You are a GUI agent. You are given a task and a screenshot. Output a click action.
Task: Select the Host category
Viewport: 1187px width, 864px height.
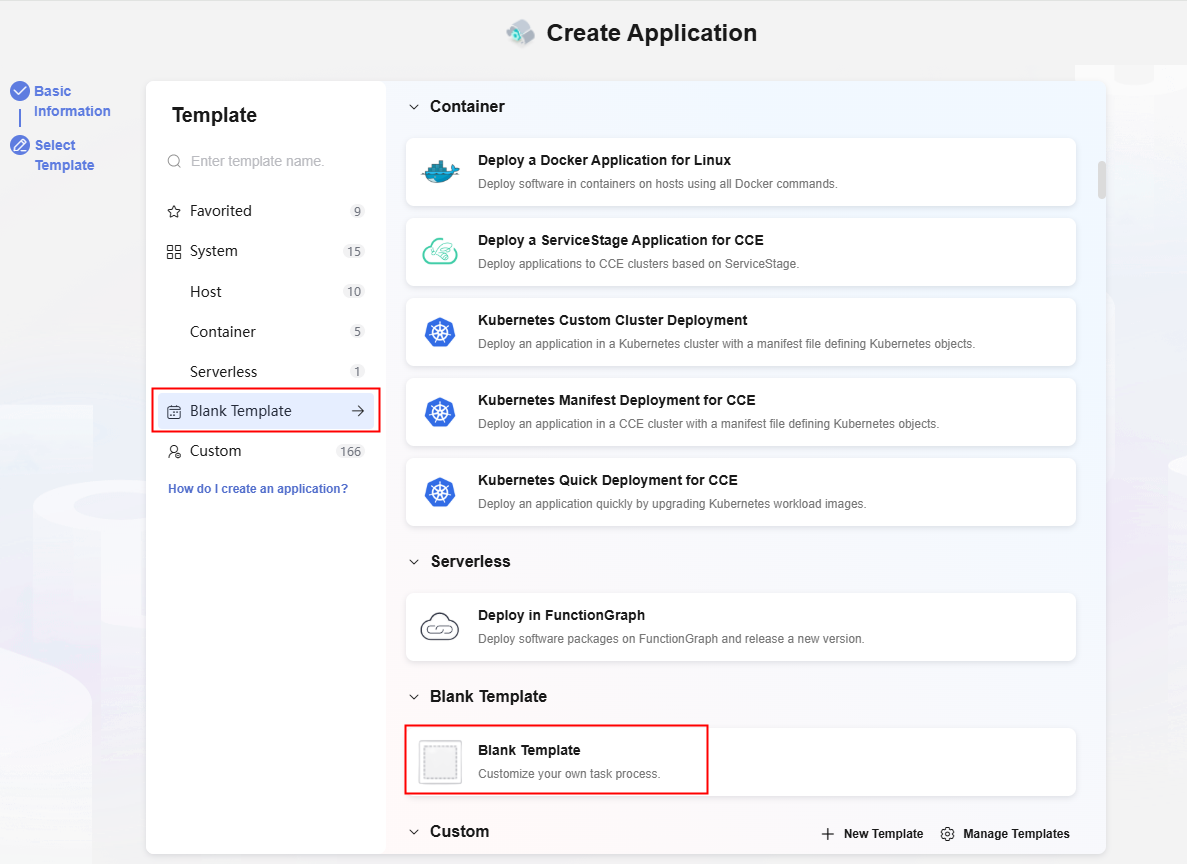pyautogui.click(x=266, y=292)
